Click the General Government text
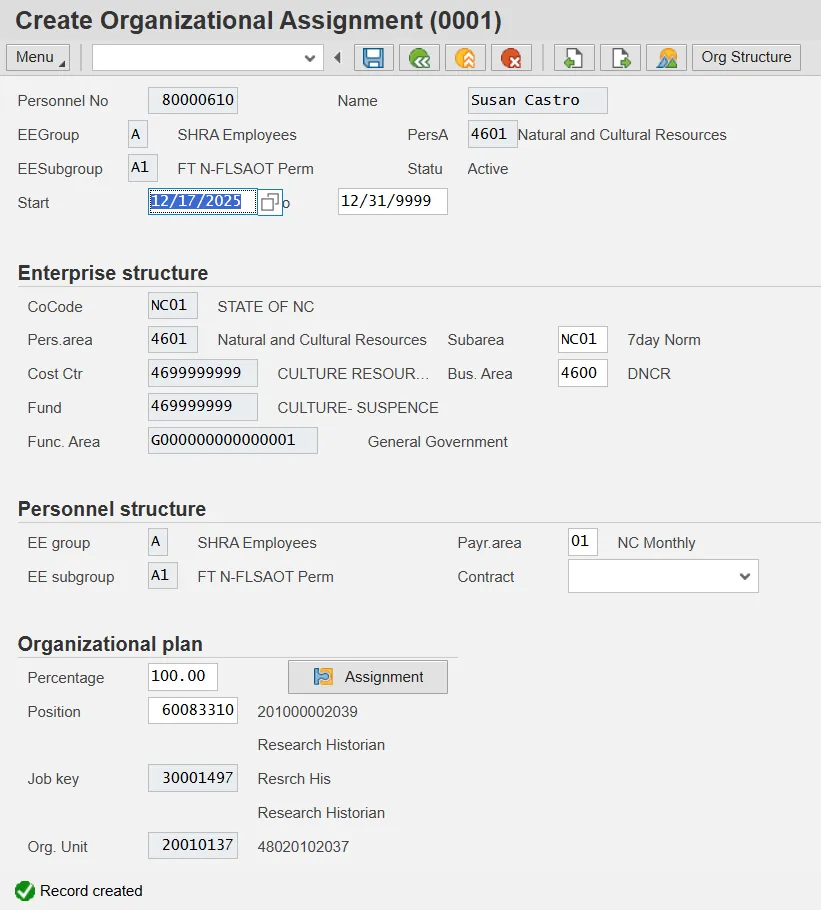This screenshot has height=910, width=821. click(437, 442)
